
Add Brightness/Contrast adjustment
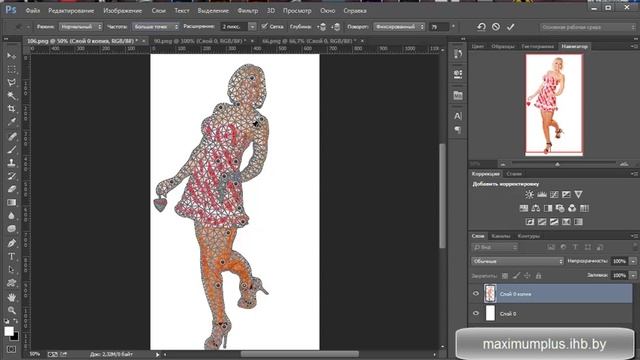tap(529, 195)
